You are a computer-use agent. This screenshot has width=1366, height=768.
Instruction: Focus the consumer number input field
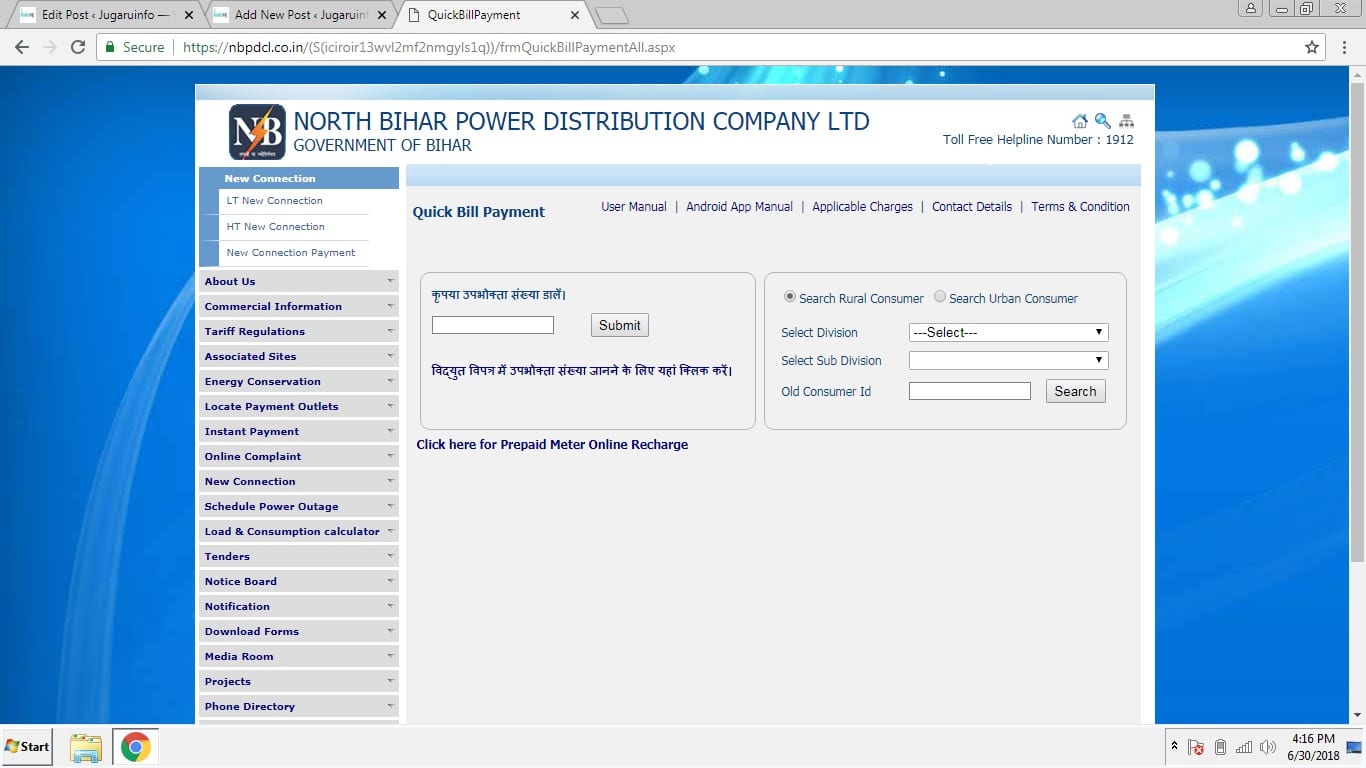point(492,325)
